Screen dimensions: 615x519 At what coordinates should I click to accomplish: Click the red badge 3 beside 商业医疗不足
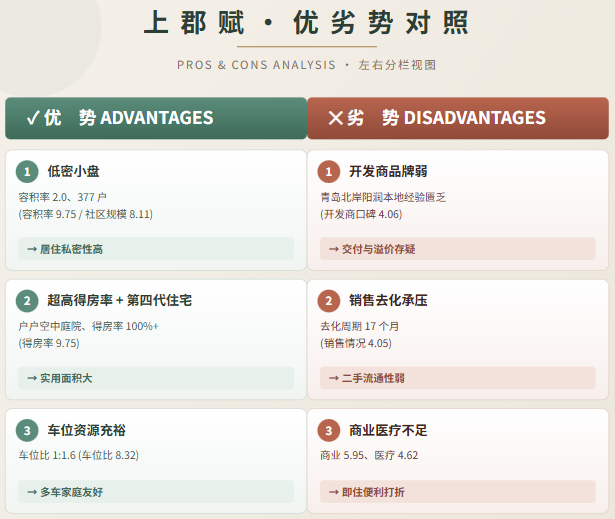click(329, 430)
